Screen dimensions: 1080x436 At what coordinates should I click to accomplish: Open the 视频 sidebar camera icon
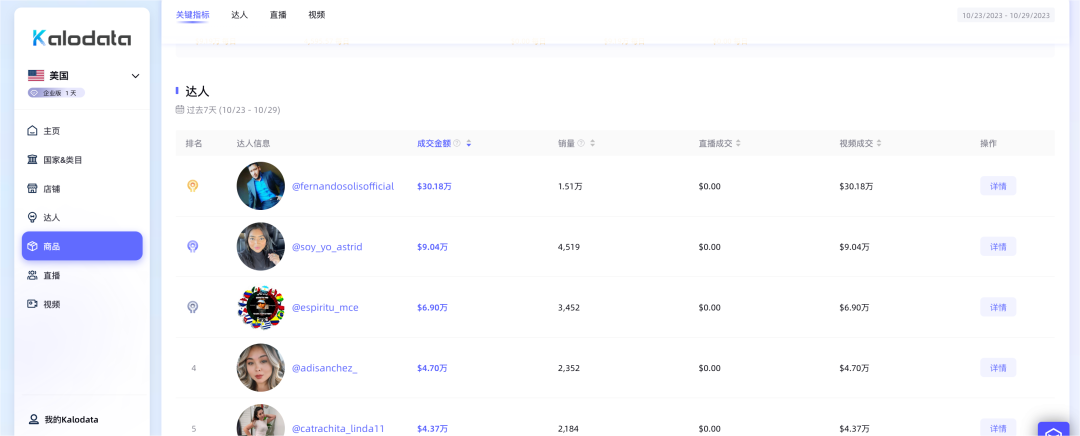32,304
